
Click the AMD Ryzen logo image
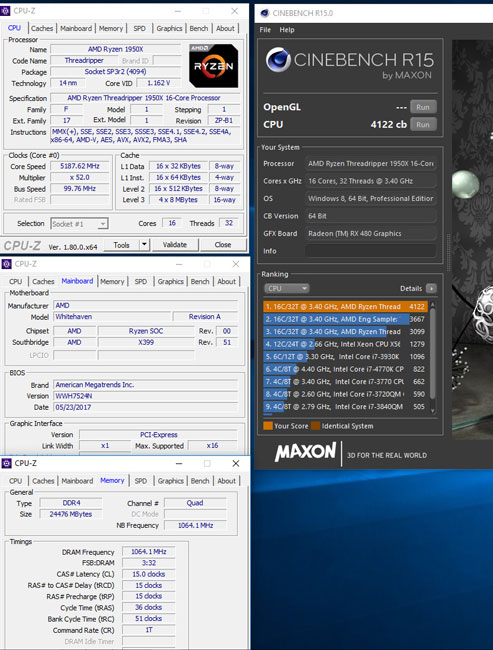coord(214,65)
